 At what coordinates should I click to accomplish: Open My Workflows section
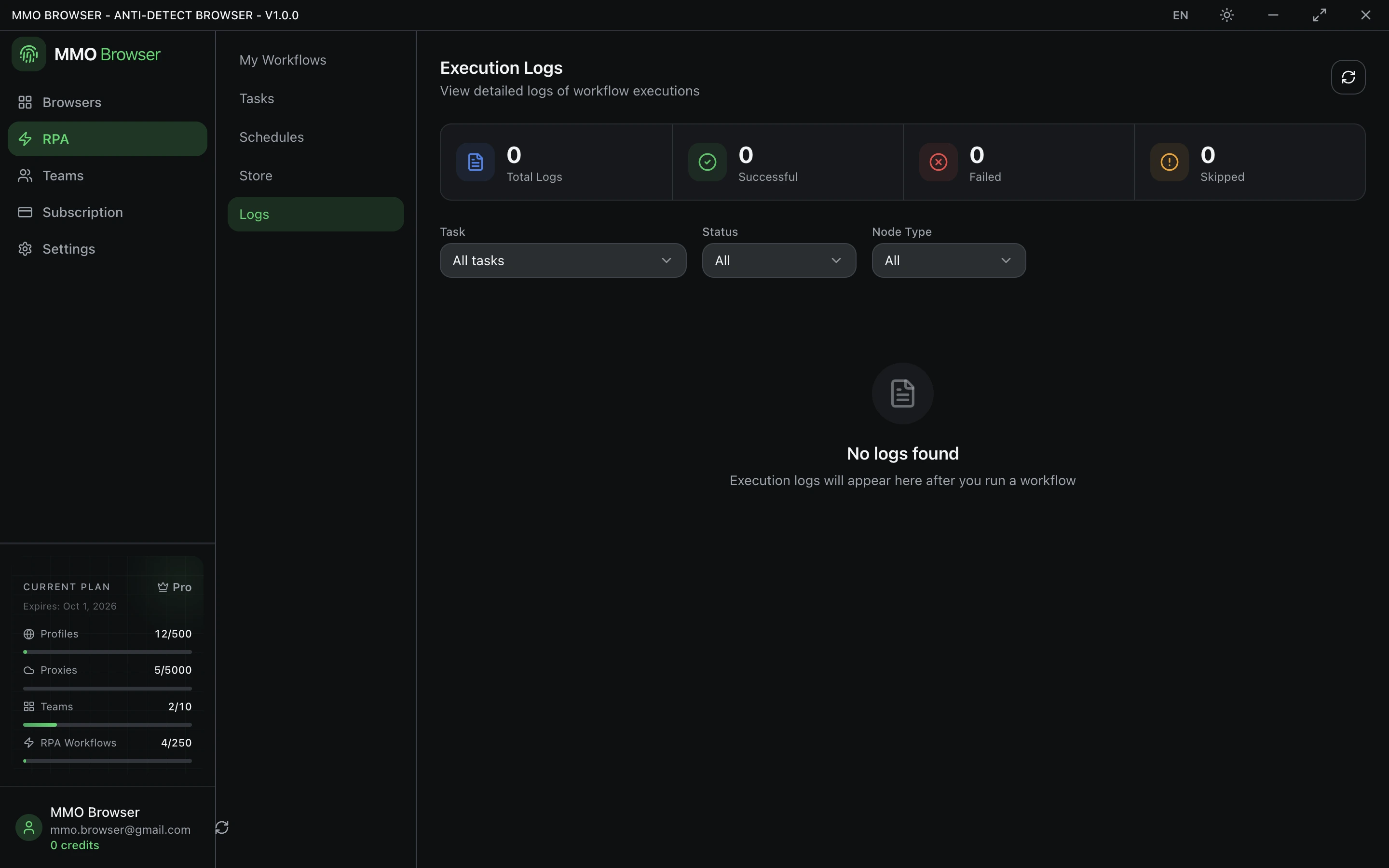316,60
